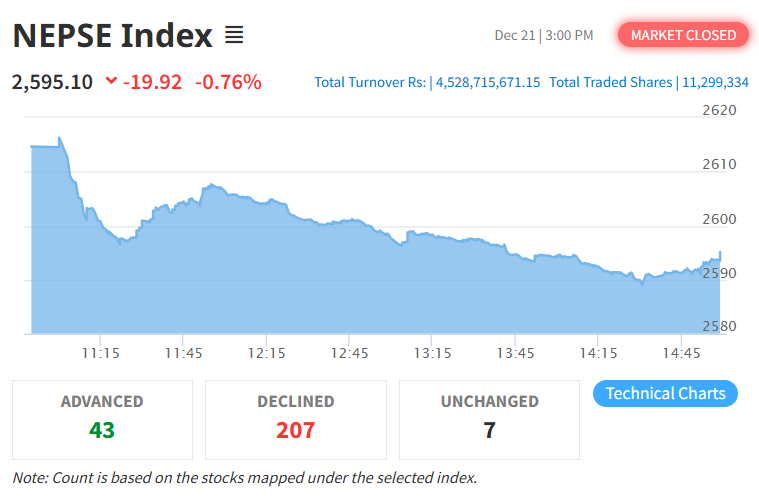Click the -19.92 point change value
Screen dimensions: 759x500
(152, 82)
